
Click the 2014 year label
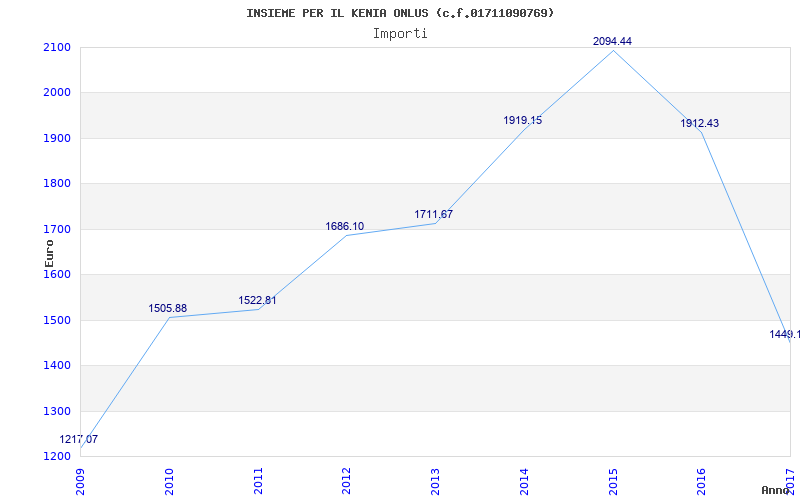[x=524, y=481]
